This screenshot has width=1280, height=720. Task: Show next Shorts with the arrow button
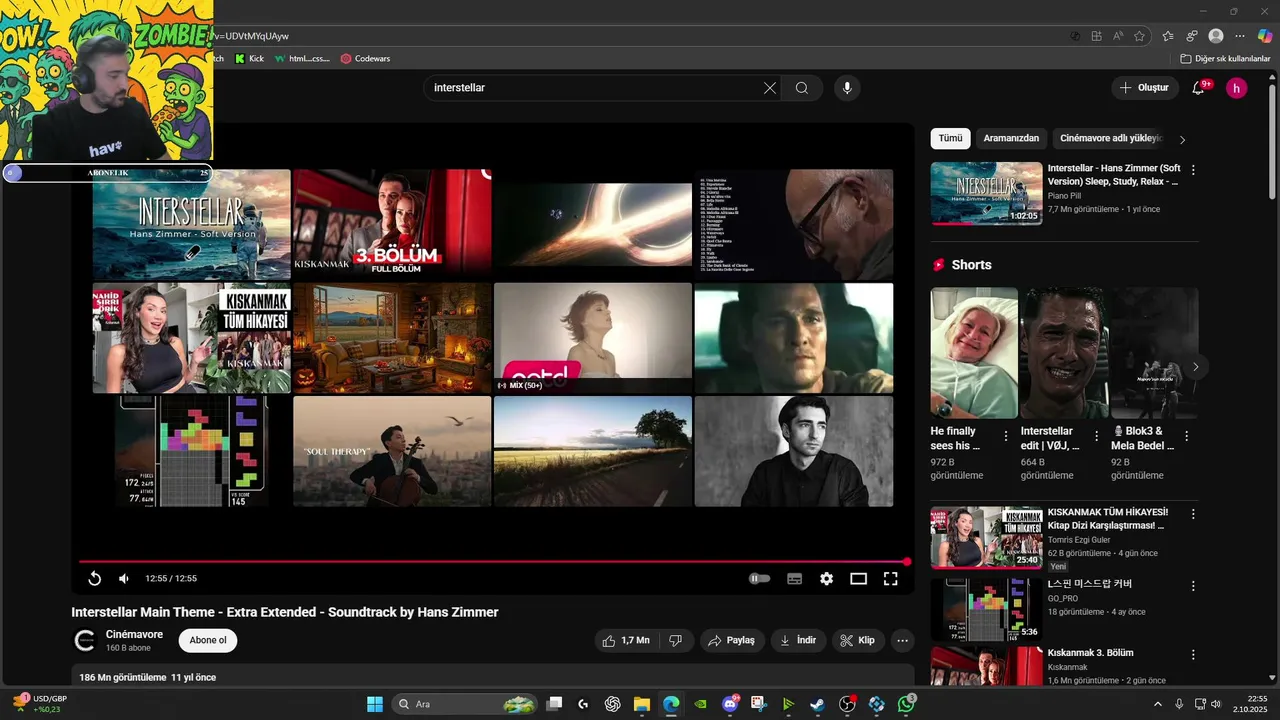click(1195, 367)
